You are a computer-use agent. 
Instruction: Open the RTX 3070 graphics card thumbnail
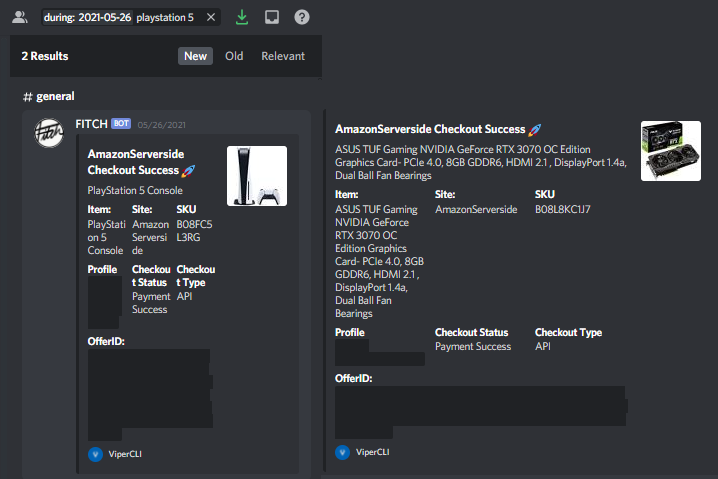point(671,151)
